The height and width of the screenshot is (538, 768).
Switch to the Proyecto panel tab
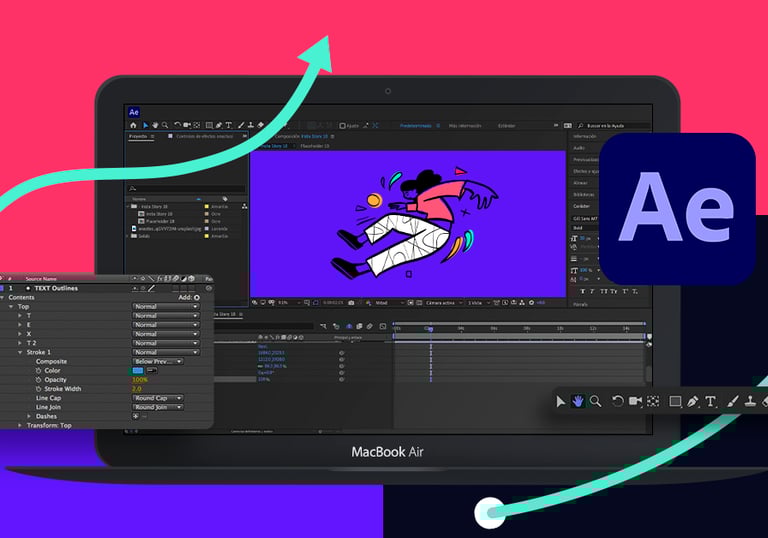pyautogui.click(x=138, y=136)
